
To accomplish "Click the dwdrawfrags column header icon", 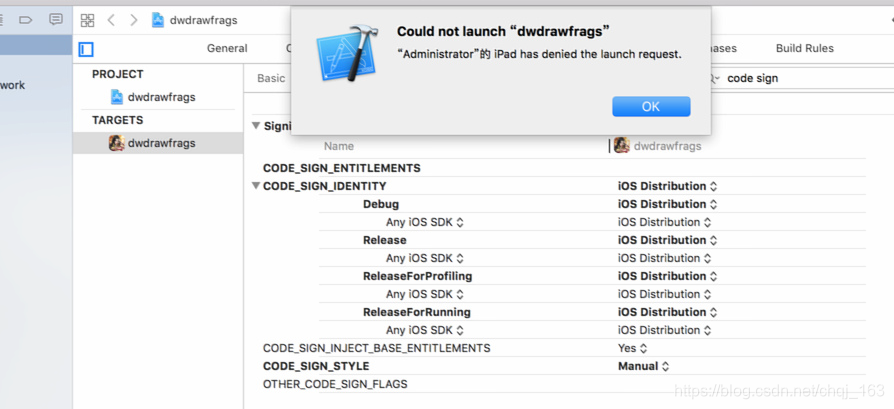I will pos(621,145).
